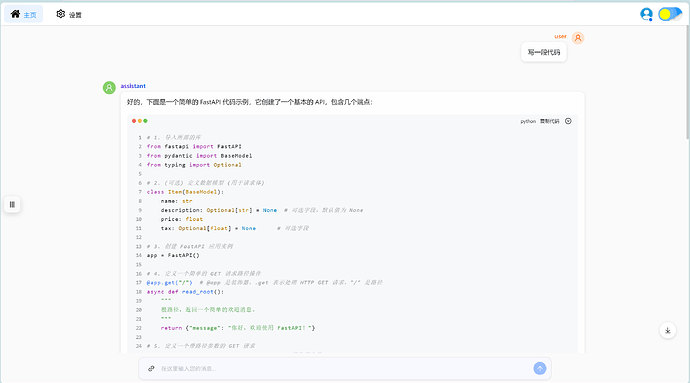Click the red dot on code block
The width and height of the screenshot is (690, 383).
click(x=134, y=121)
